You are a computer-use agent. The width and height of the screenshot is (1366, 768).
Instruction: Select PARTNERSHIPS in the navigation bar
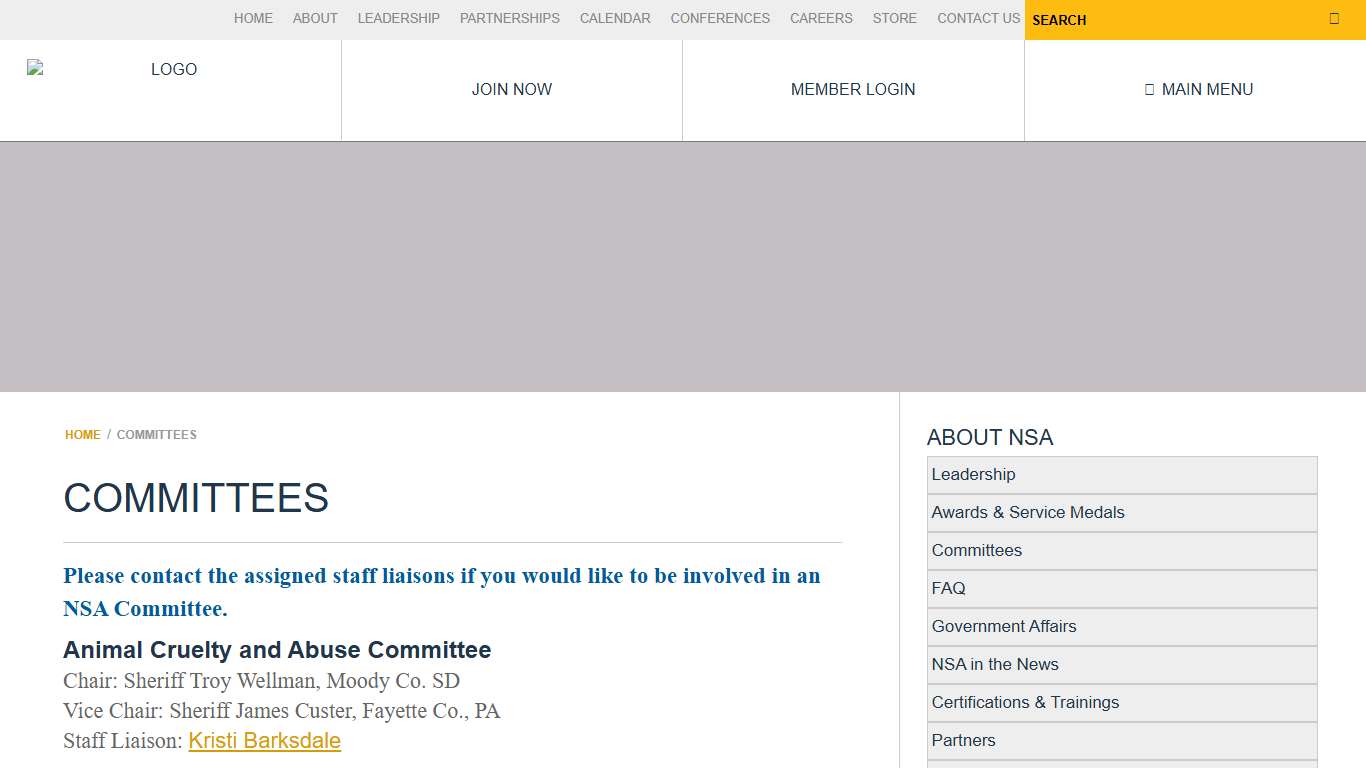(509, 18)
